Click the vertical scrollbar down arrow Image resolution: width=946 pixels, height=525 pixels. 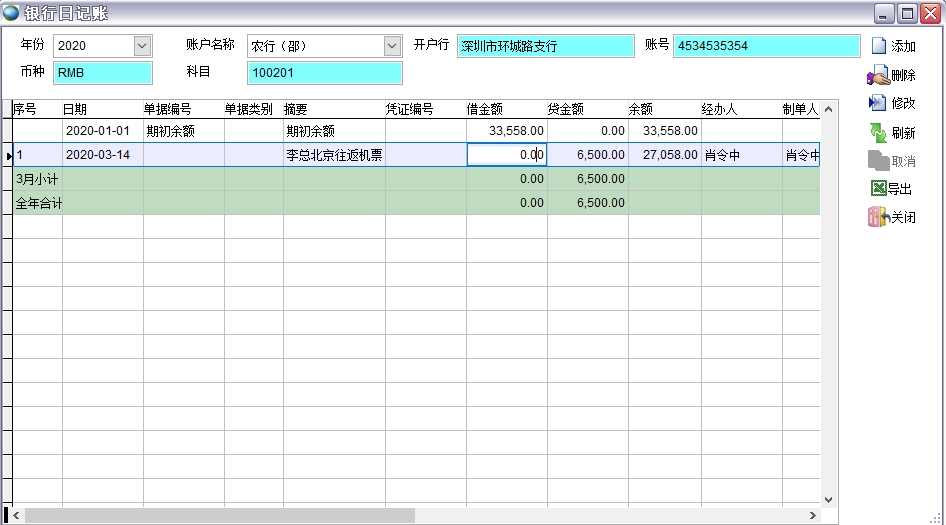point(828,499)
